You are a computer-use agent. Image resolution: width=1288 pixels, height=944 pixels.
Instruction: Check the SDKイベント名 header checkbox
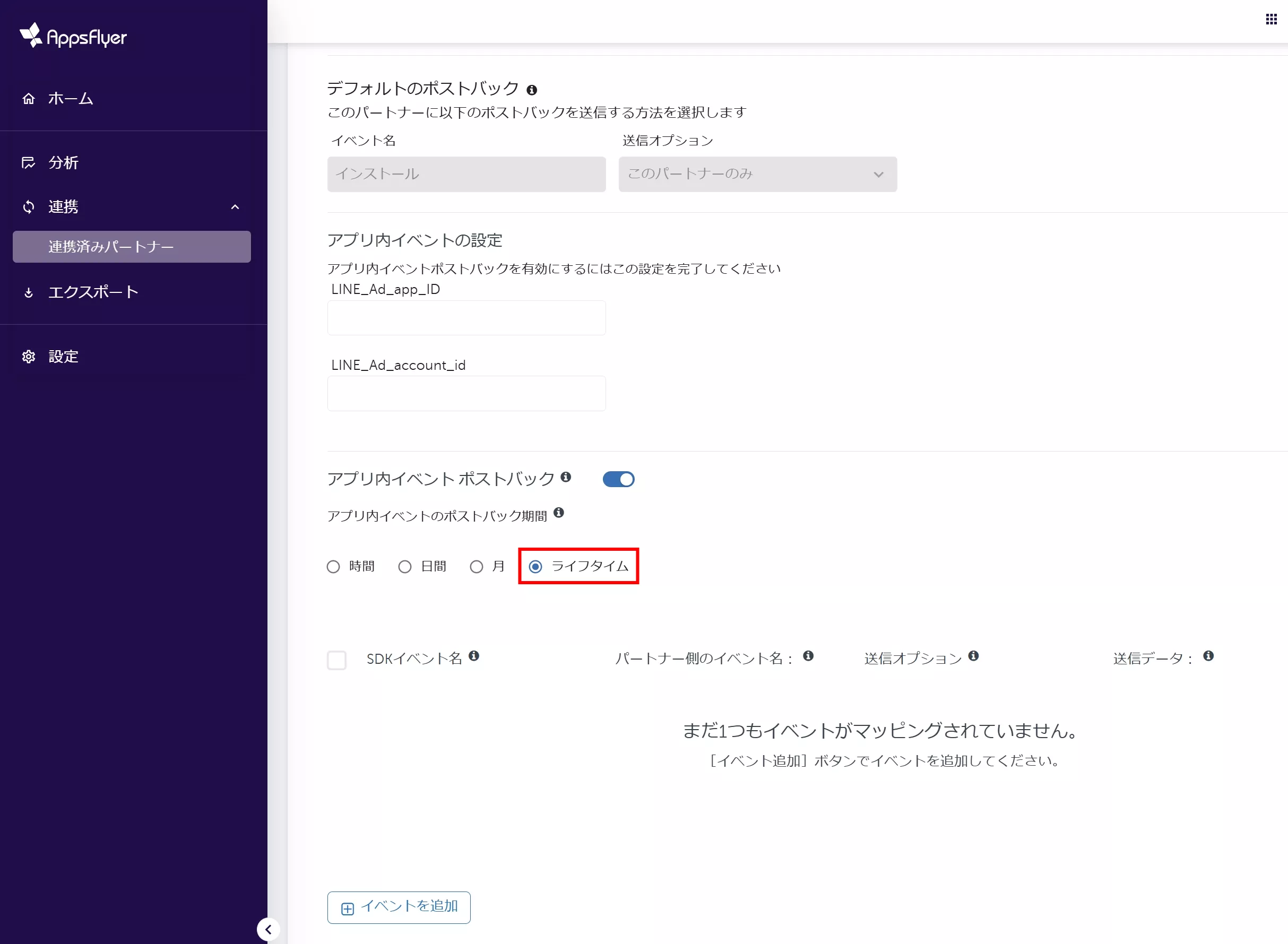336,660
